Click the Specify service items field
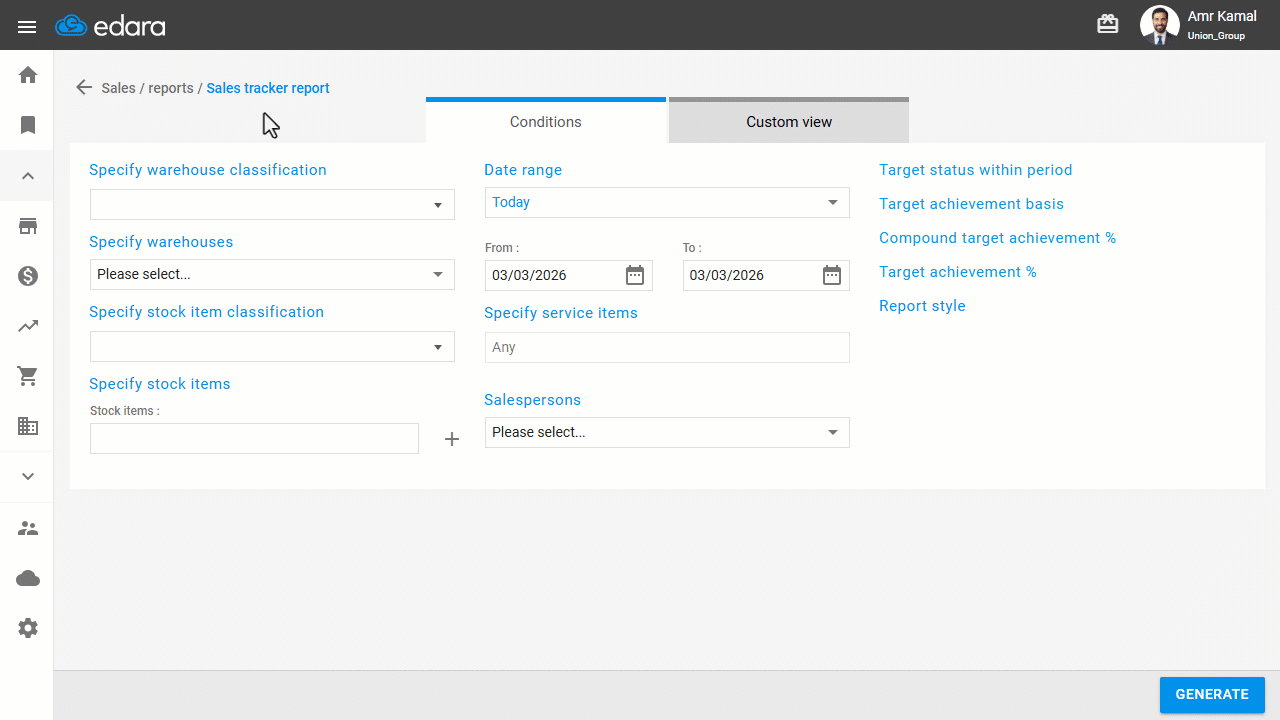Image resolution: width=1280 pixels, height=720 pixels. [667, 347]
